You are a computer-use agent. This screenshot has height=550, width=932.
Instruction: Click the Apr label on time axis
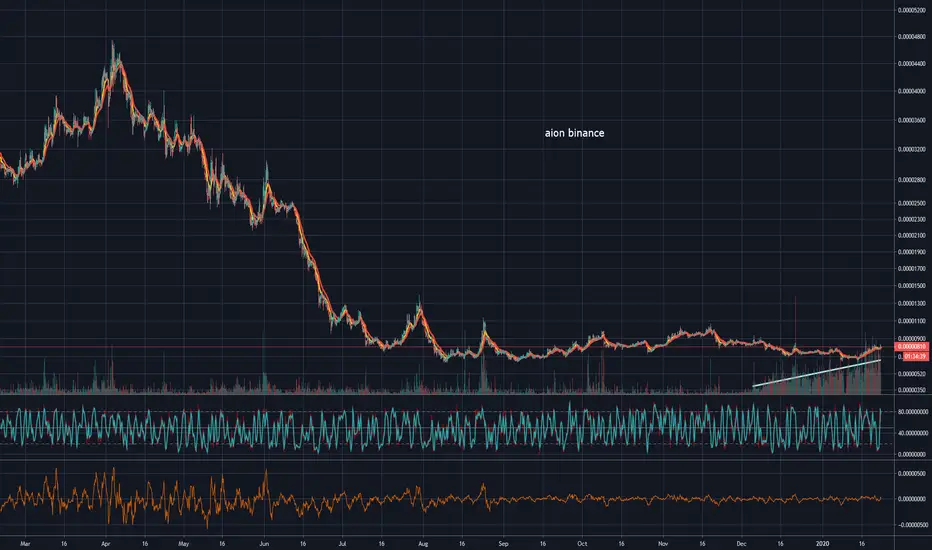(x=106, y=543)
